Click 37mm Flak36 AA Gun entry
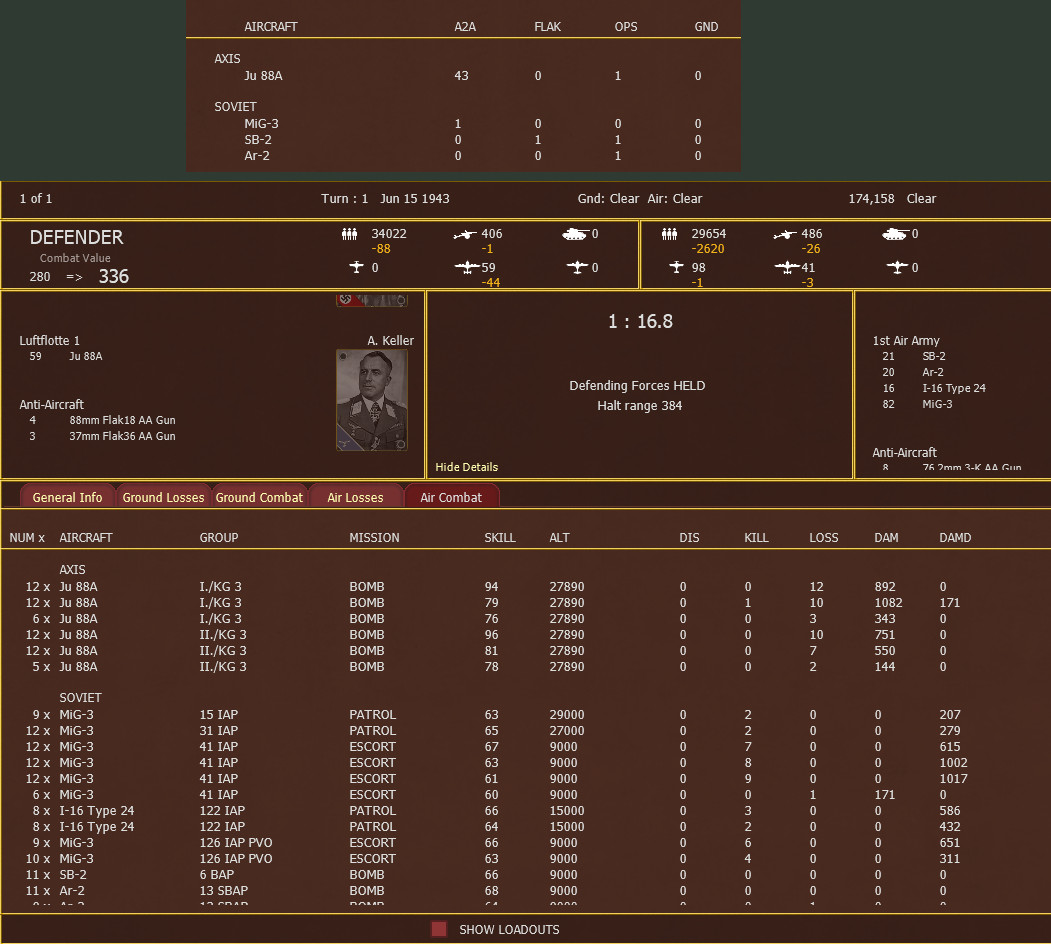This screenshot has height=944, width=1051. (122, 436)
